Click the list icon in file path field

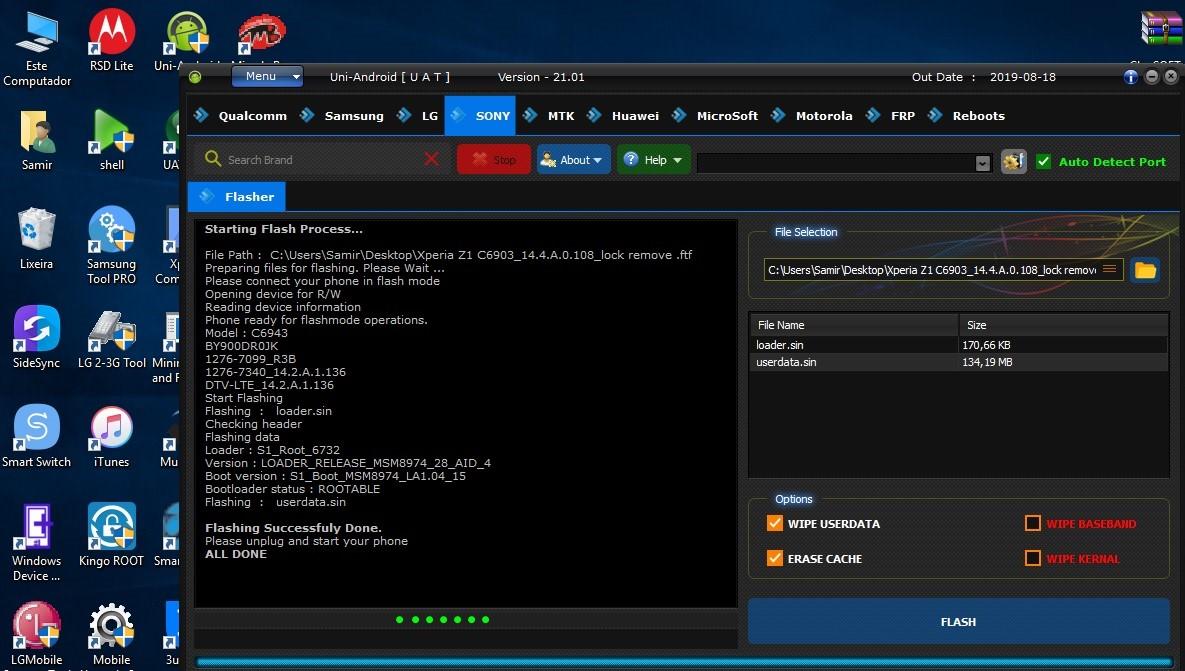click(1109, 269)
